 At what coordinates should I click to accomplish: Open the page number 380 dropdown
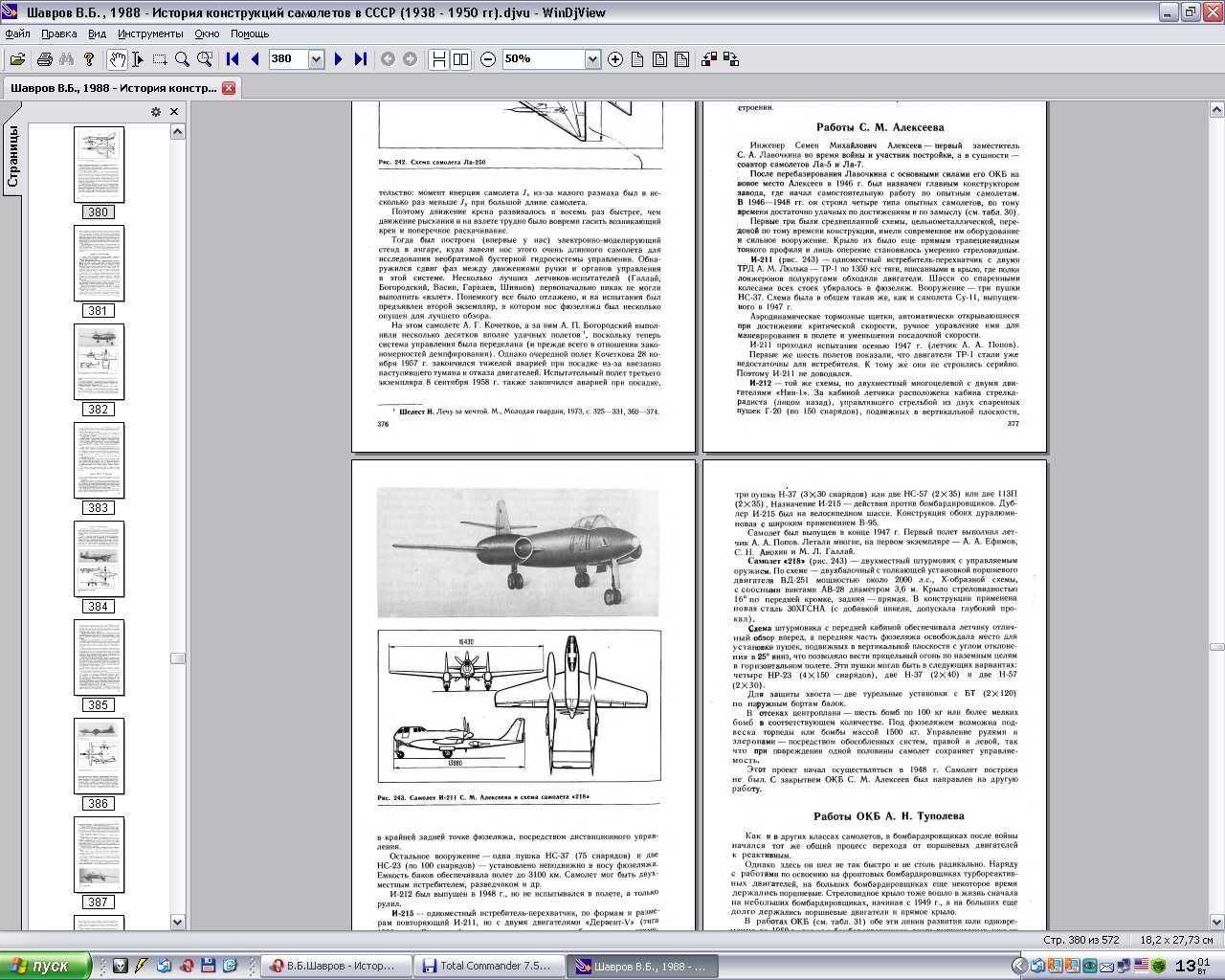(316, 59)
